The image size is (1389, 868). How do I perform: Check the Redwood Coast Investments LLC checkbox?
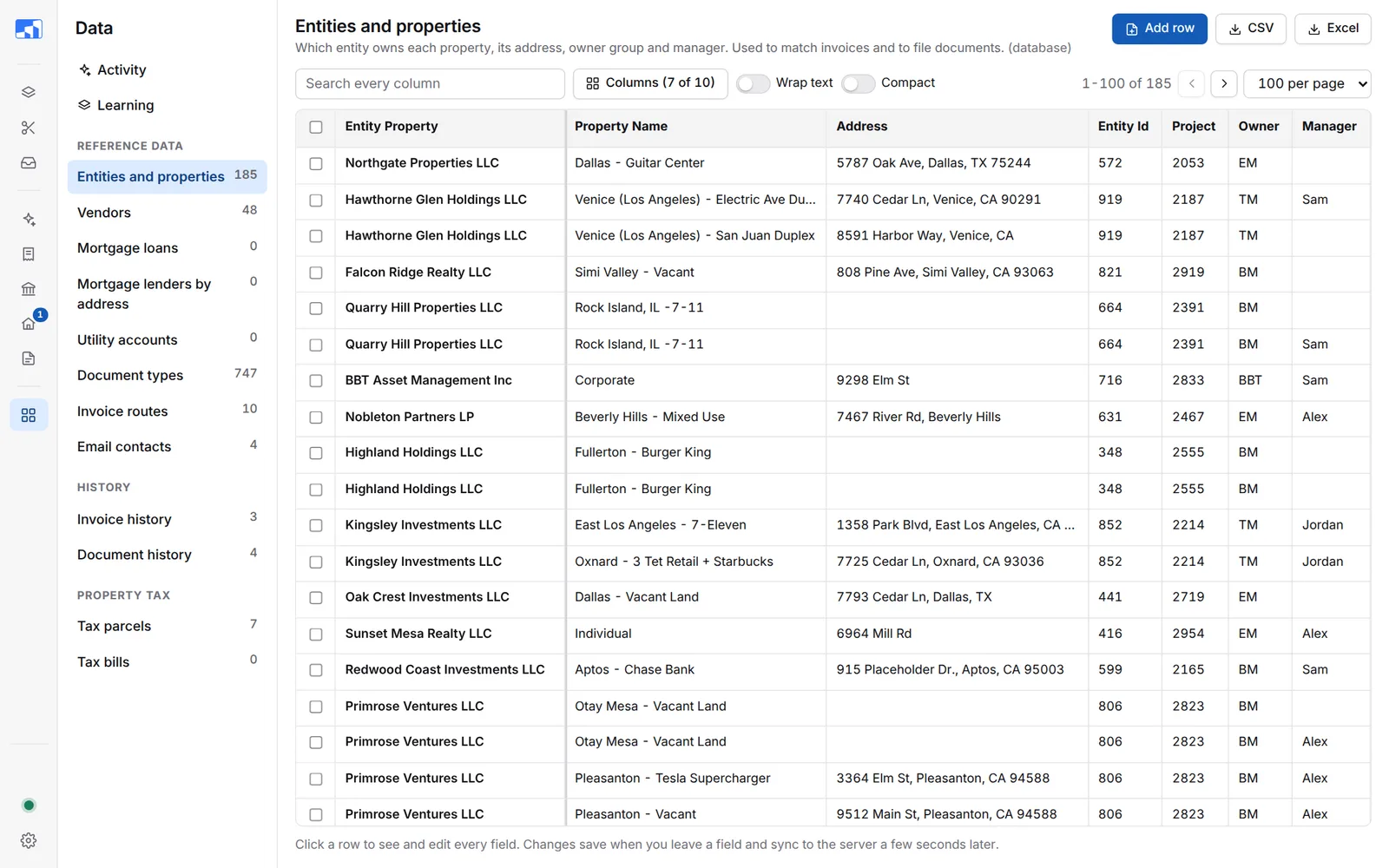click(316, 670)
